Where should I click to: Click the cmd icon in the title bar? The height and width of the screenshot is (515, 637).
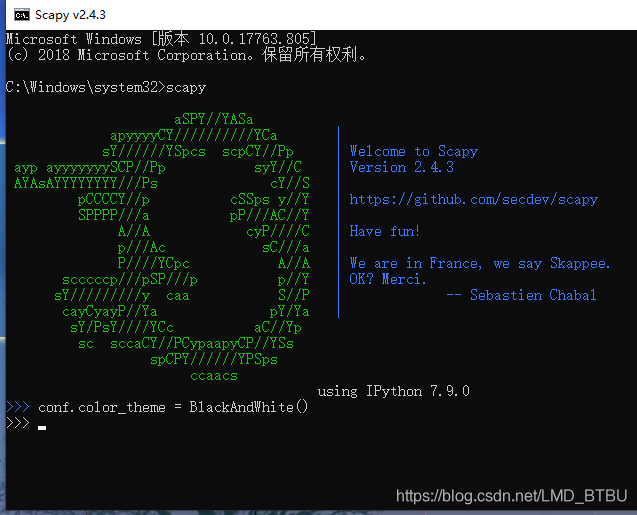click(x=22, y=15)
